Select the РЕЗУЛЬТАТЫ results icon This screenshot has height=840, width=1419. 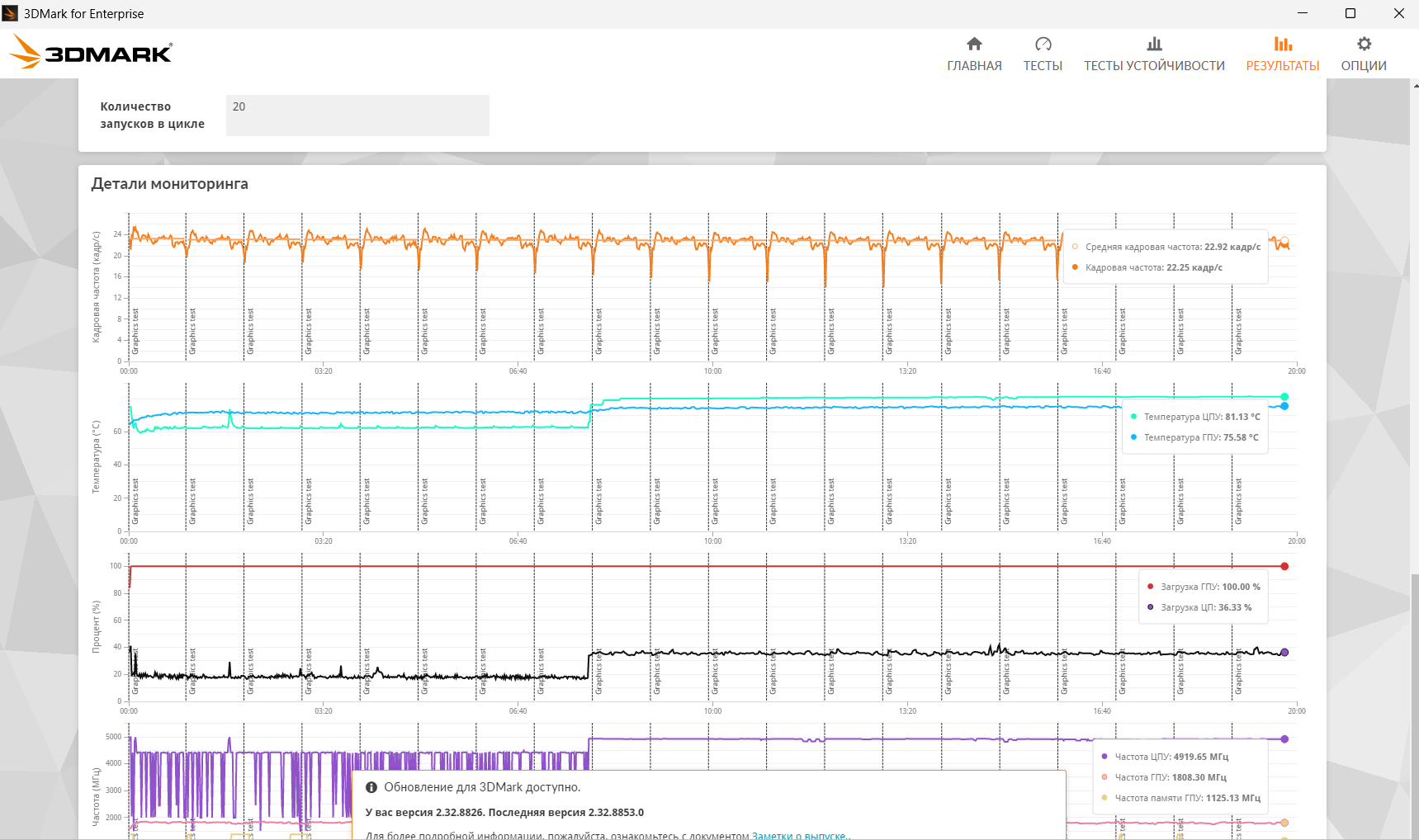(1283, 44)
